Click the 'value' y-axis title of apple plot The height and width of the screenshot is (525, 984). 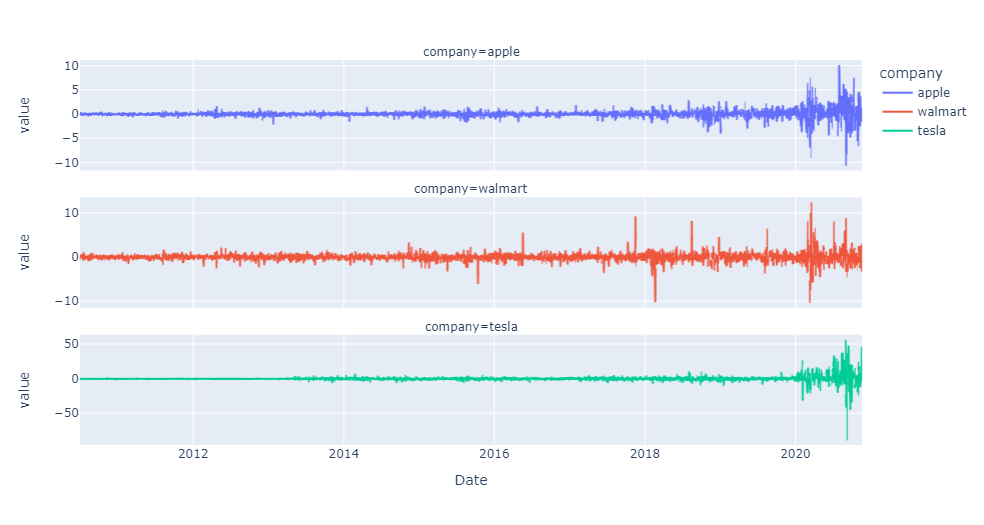click(24, 115)
